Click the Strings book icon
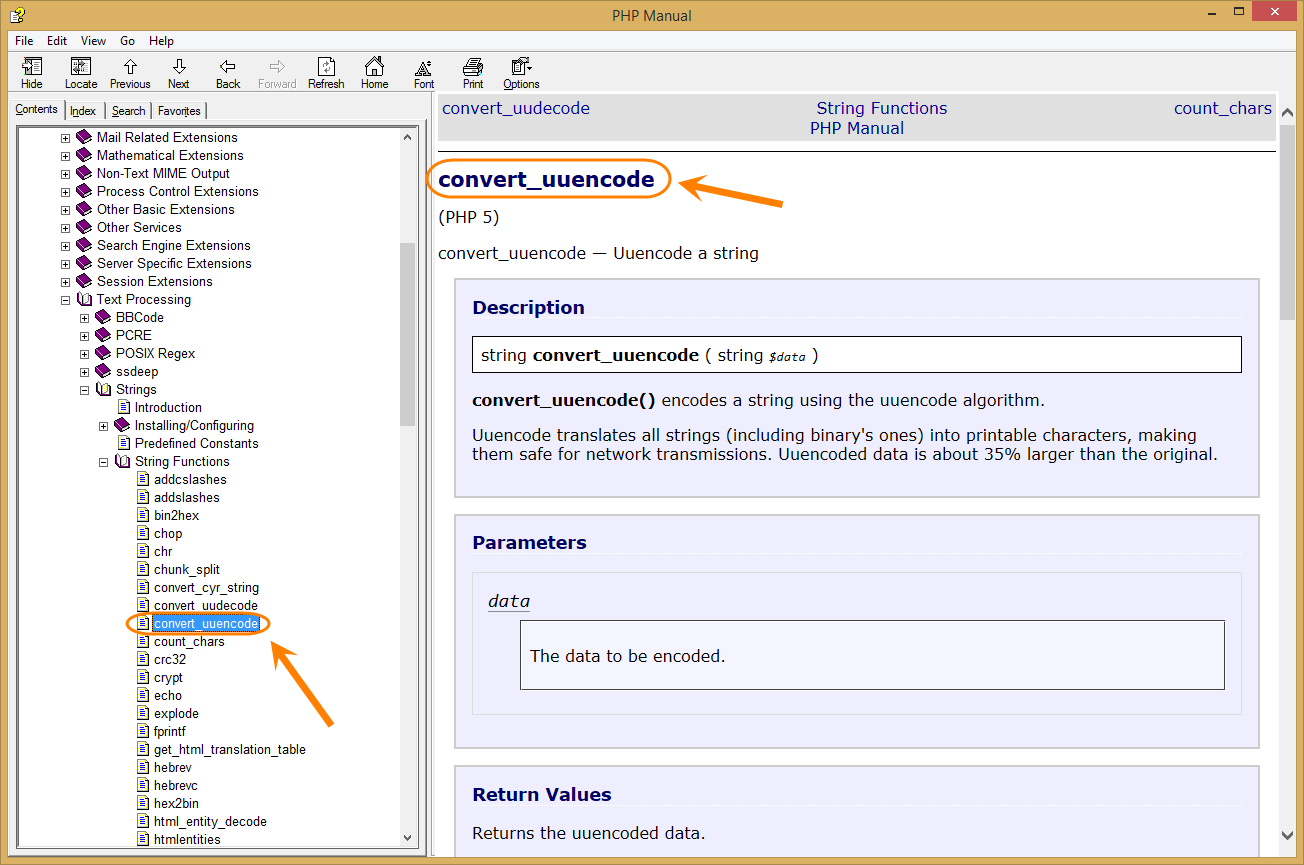 (103, 389)
